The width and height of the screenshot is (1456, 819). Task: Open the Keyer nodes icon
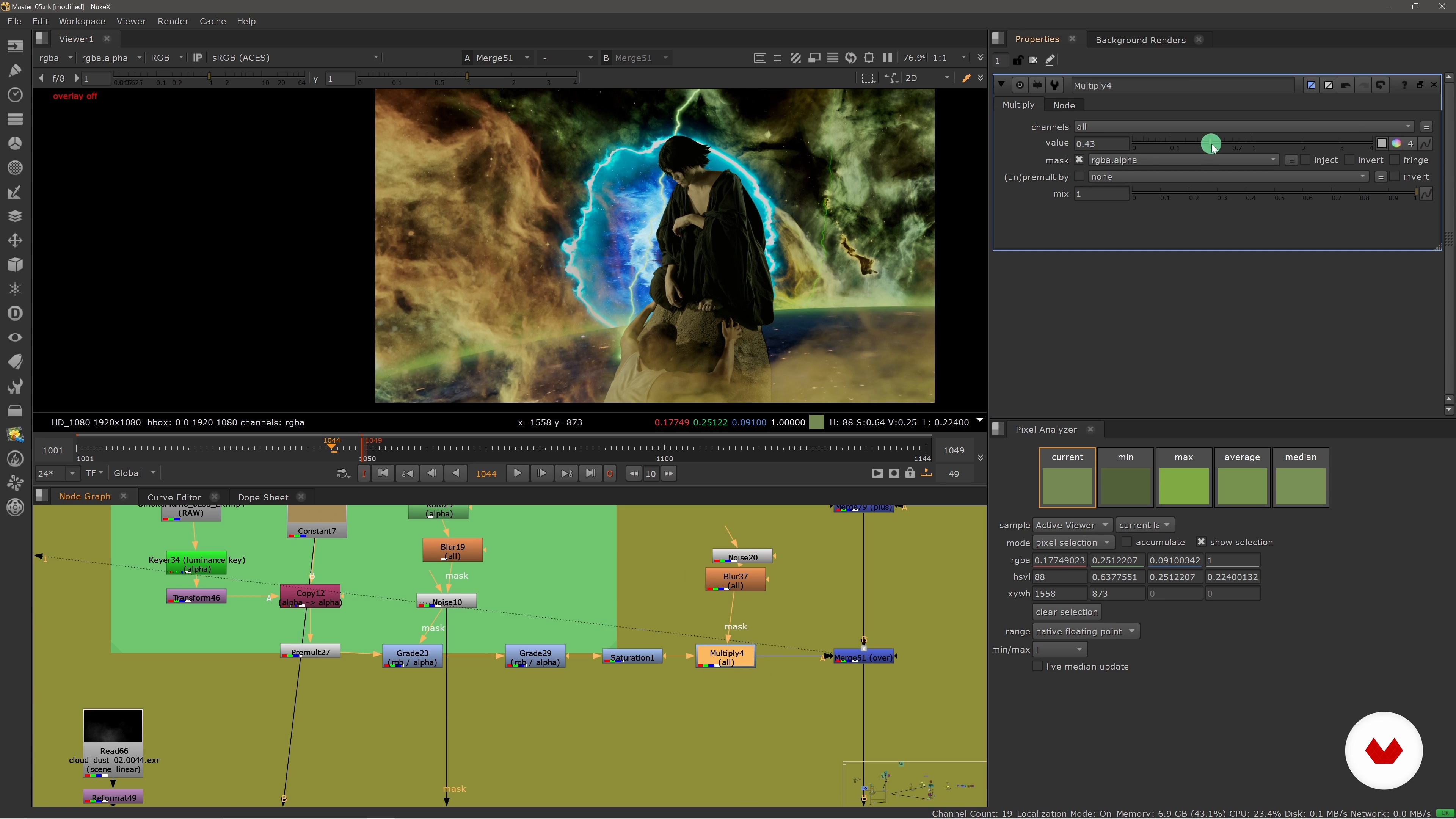click(15, 192)
